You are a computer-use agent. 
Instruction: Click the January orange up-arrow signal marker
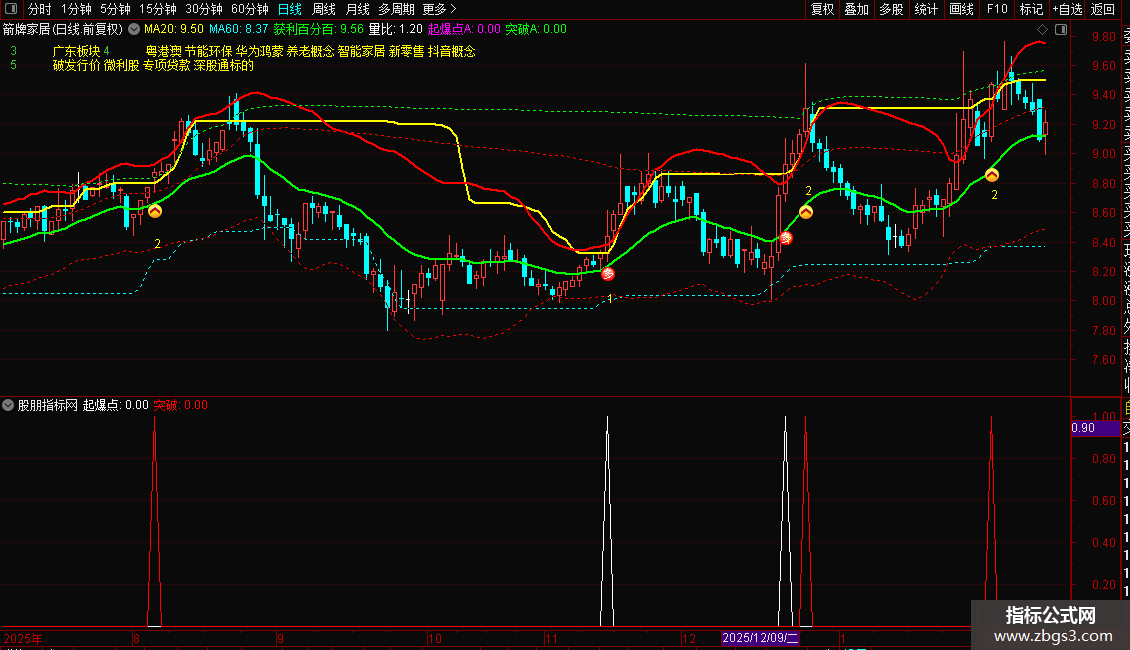(992, 175)
